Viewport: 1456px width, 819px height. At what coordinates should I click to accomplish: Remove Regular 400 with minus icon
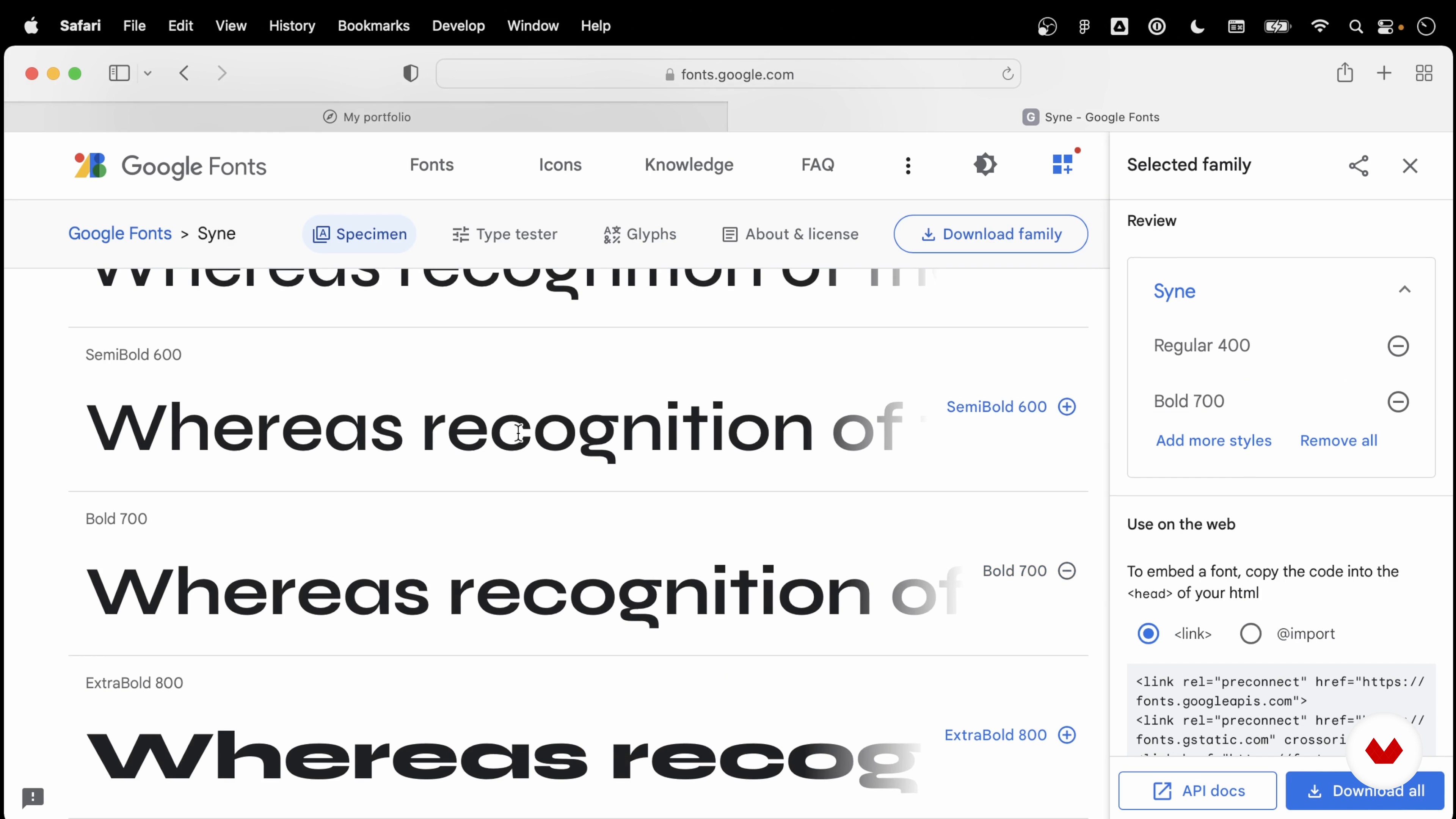pos(1398,346)
